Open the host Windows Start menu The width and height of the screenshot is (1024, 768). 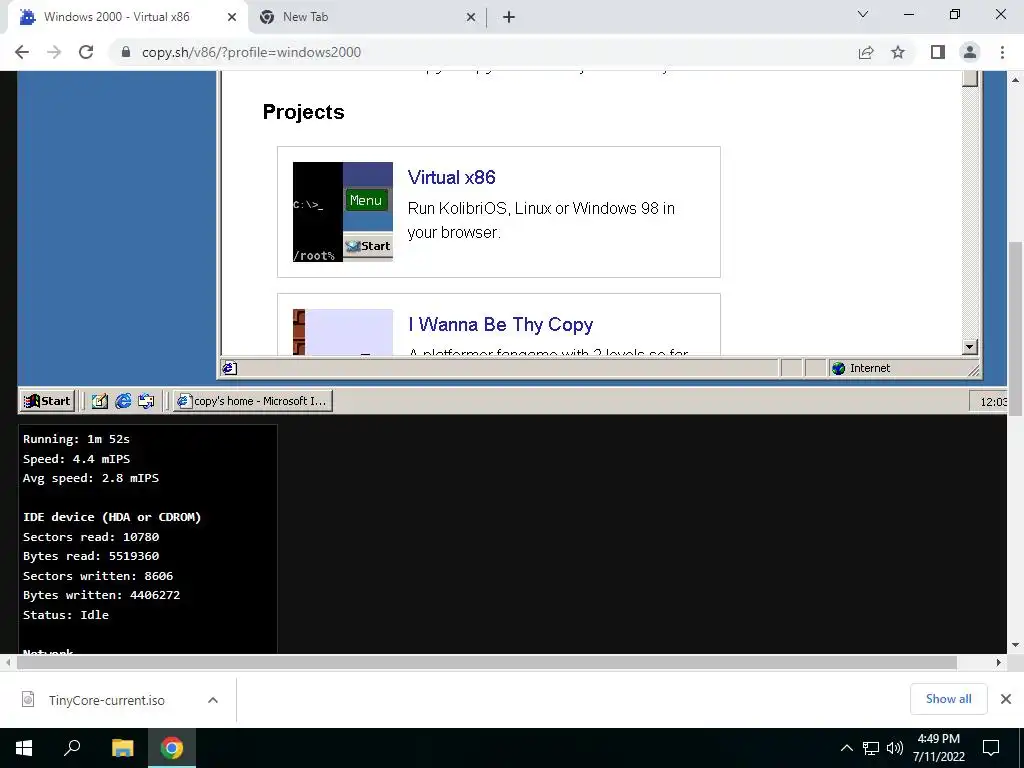(x=24, y=748)
